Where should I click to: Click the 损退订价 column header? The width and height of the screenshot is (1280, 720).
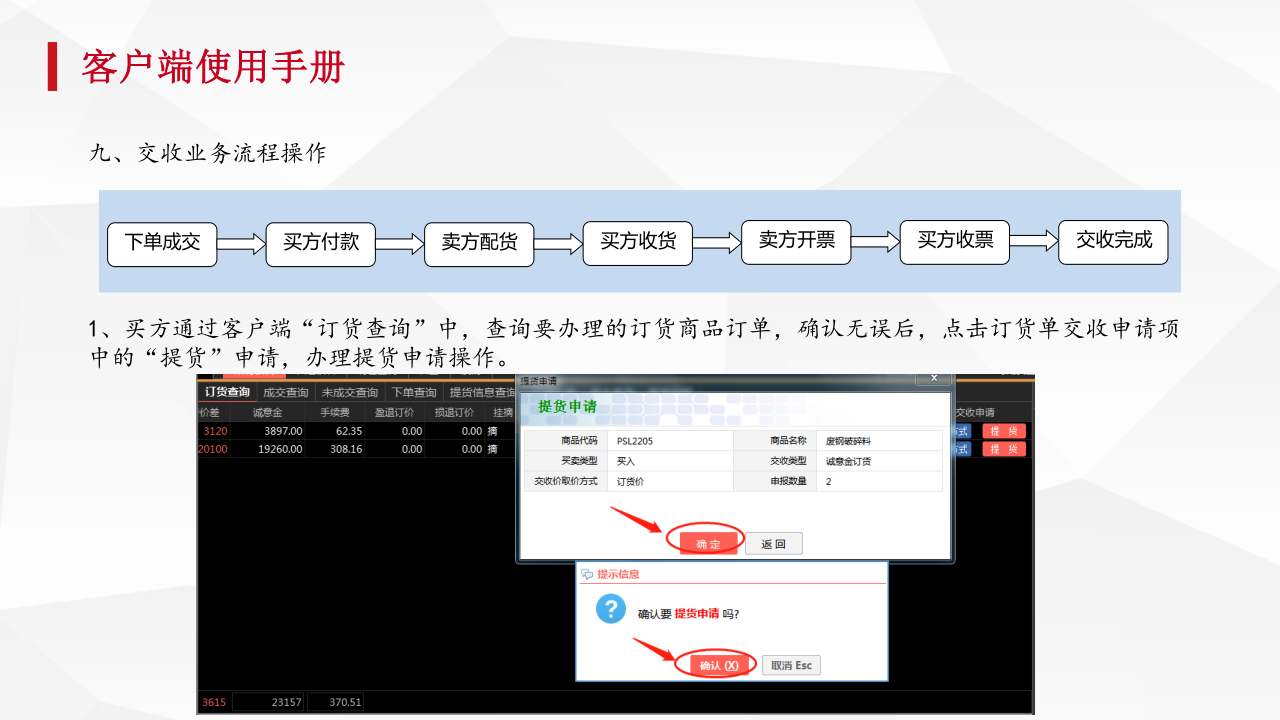click(x=455, y=412)
